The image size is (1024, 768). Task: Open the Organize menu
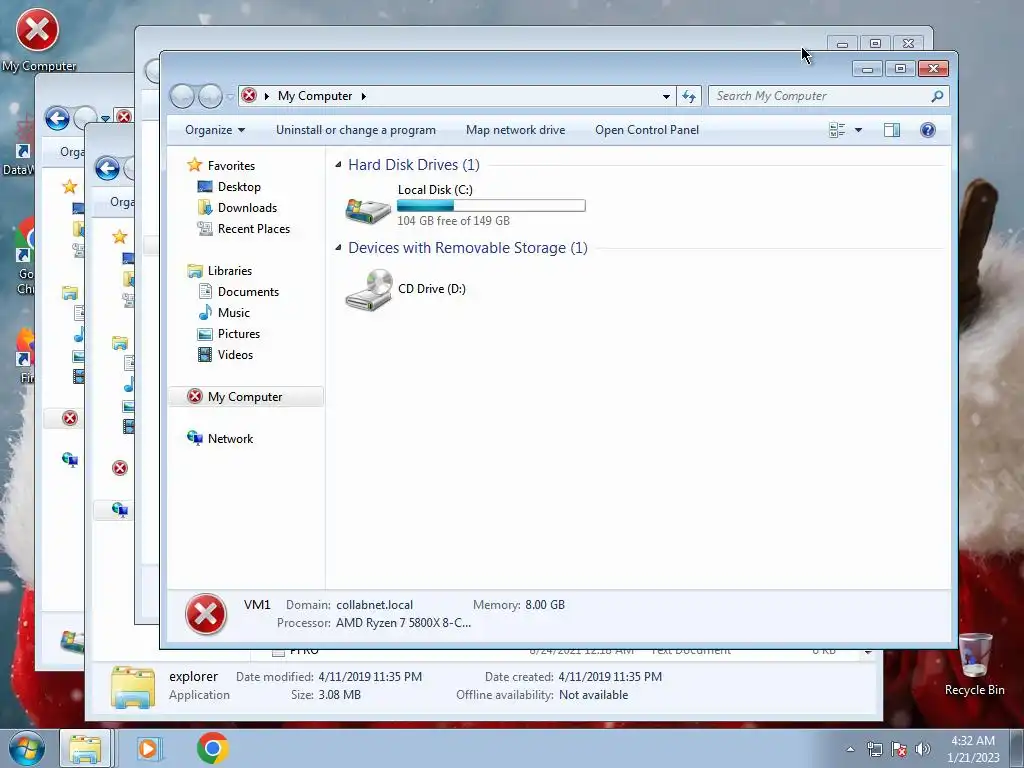(215, 130)
